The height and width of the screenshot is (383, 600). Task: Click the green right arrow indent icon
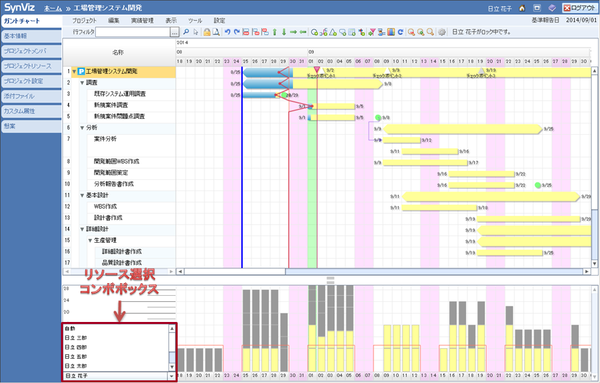click(x=293, y=32)
